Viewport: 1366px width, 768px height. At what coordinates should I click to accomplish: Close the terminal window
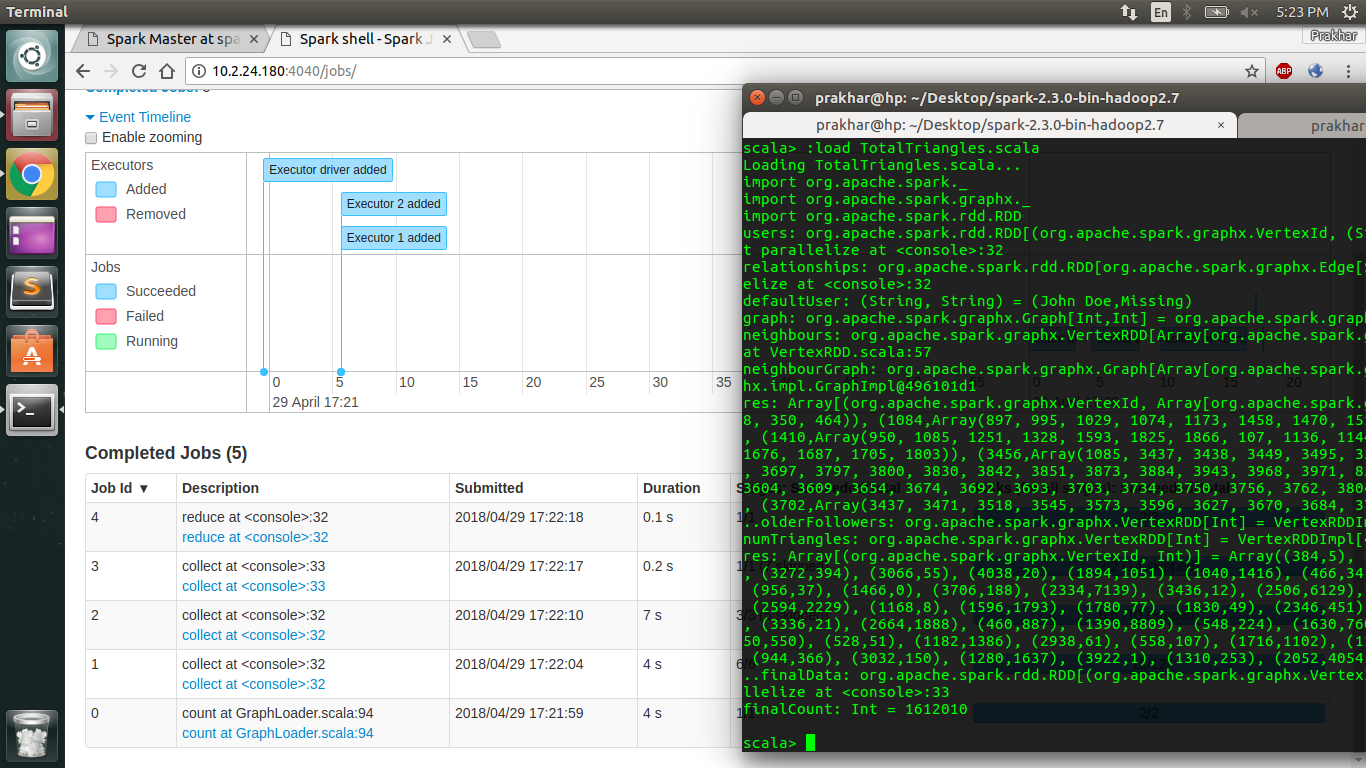coord(757,97)
